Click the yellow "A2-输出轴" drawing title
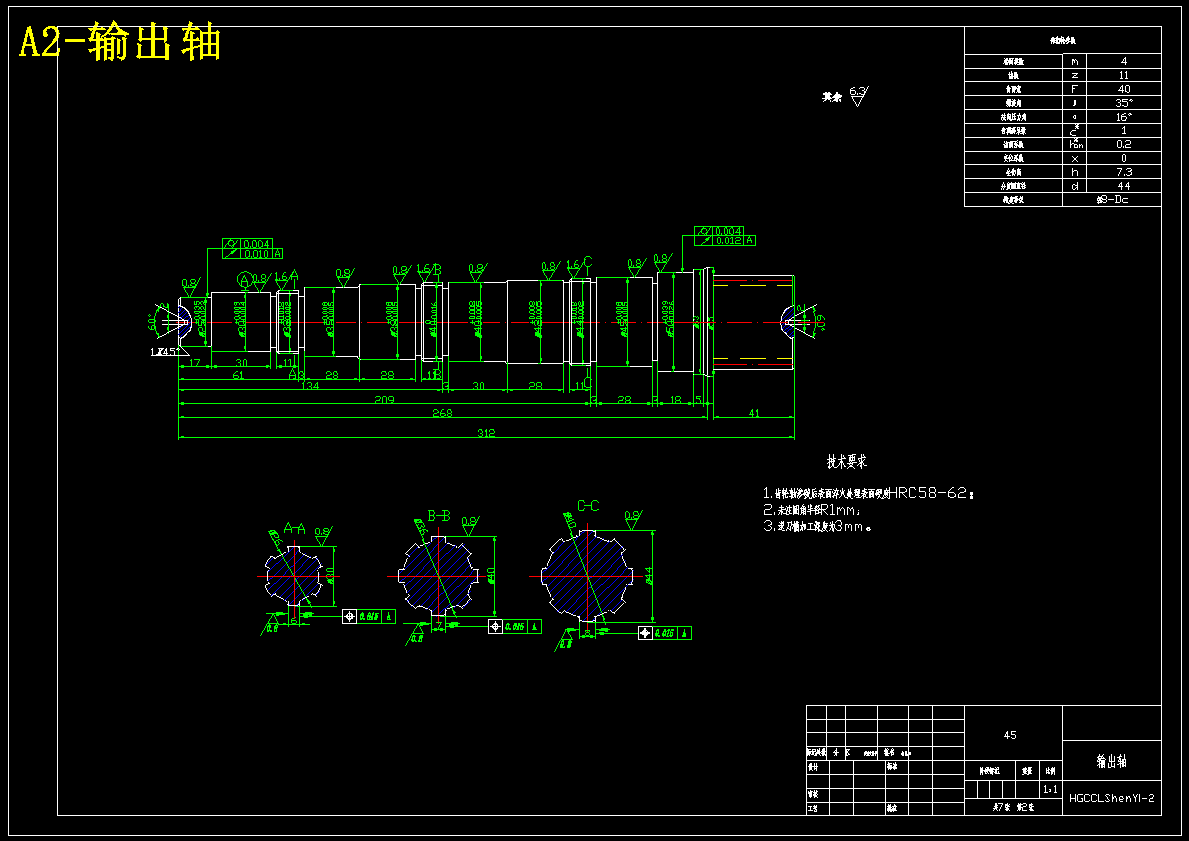The width and height of the screenshot is (1189, 841). (x=120, y=42)
